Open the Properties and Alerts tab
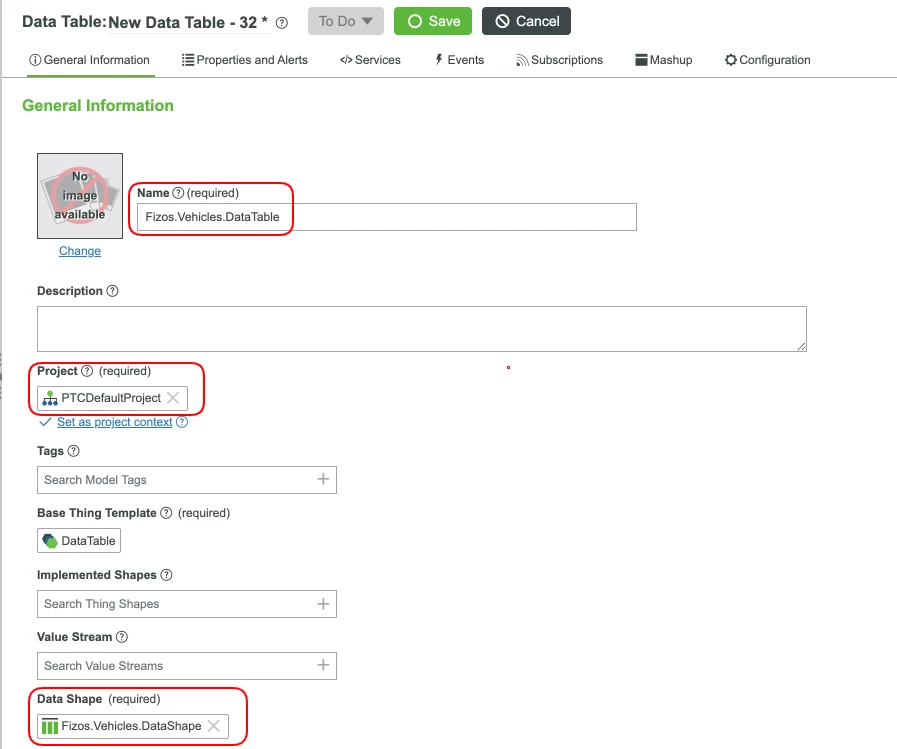The height and width of the screenshot is (749, 897). click(244, 60)
